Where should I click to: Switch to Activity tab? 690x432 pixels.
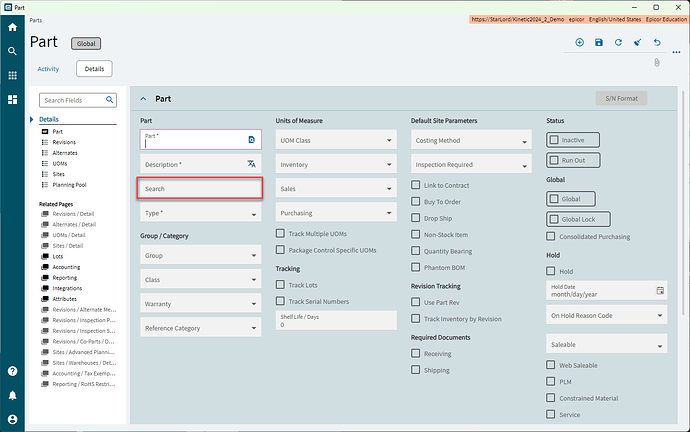[48, 69]
